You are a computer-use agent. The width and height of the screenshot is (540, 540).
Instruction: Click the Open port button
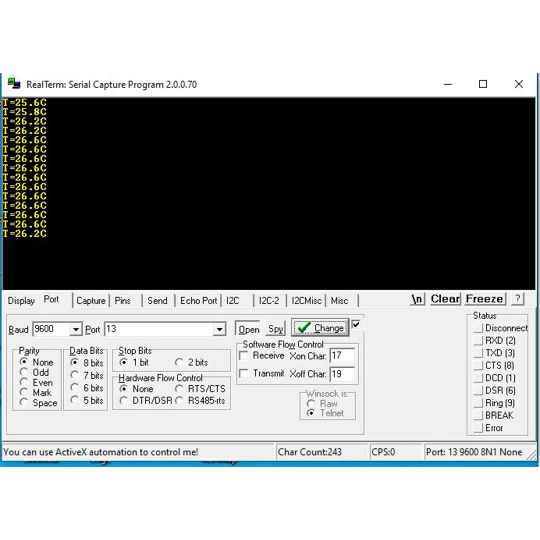pyautogui.click(x=248, y=329)
